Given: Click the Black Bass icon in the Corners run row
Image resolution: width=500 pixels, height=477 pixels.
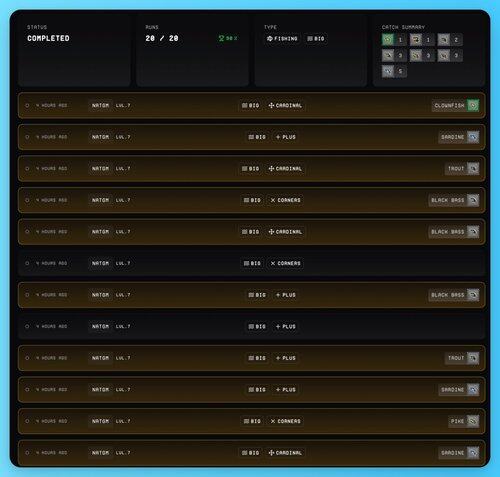Looking at the screenshot, I should (x=473, y=200).
